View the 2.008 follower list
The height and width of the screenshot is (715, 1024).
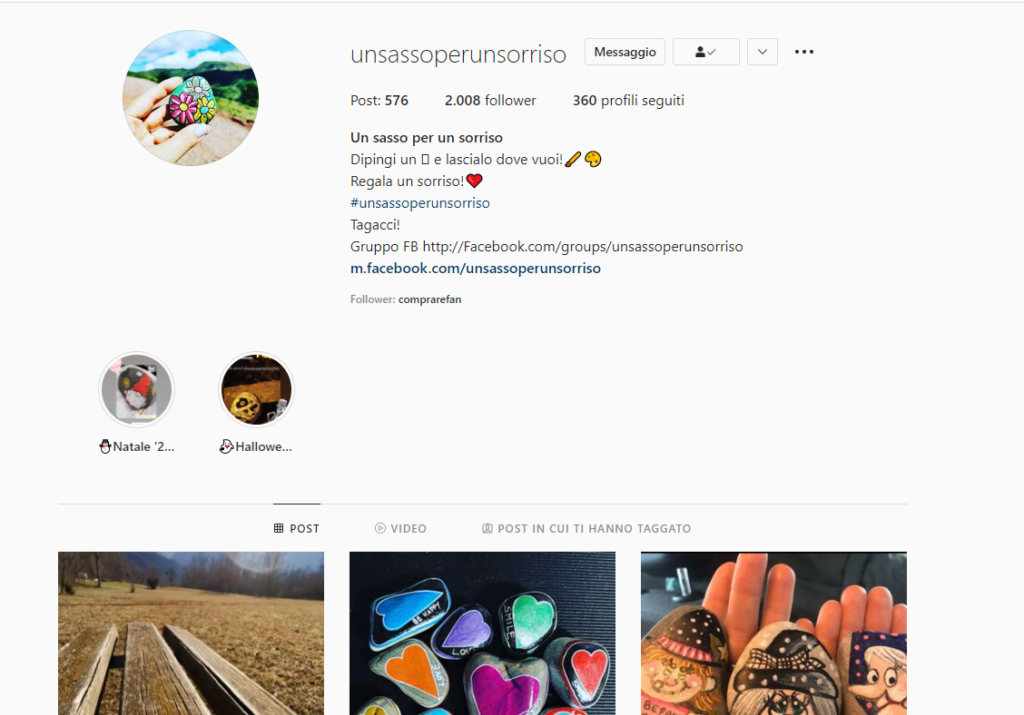pos(490,101)
